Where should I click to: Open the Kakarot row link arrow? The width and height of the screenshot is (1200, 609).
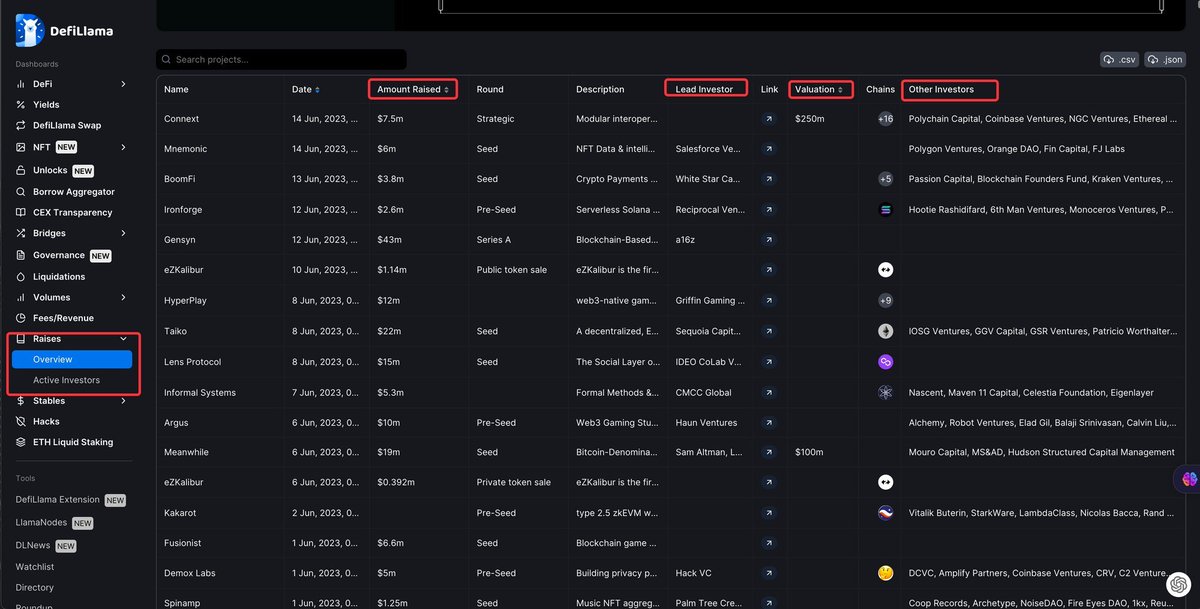click(768, 513)
